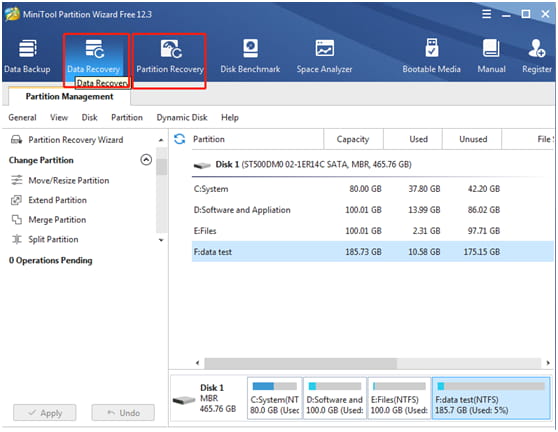Click the Extend Partition icon
This screenshot has height=432, width=558.
pos(16,200)
